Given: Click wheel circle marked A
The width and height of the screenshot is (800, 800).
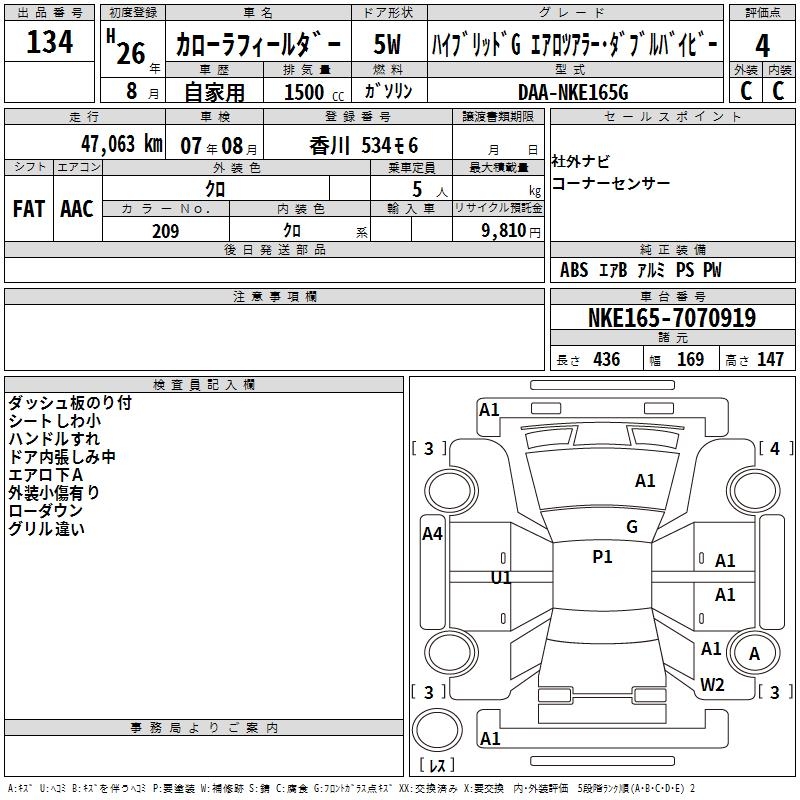Looking at the screenshot, I should click(754, 654).
